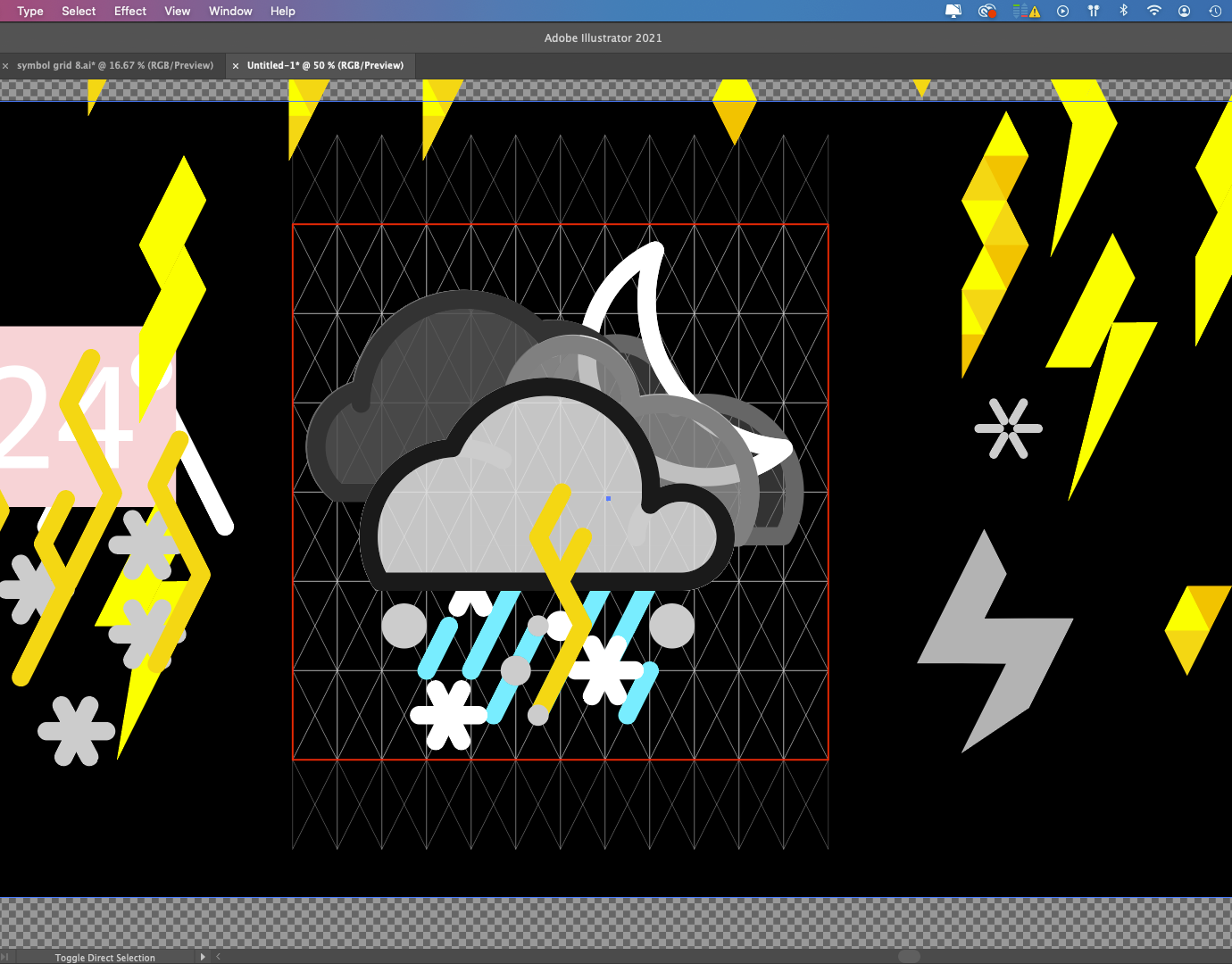Open the Select menu

(79, 11)
